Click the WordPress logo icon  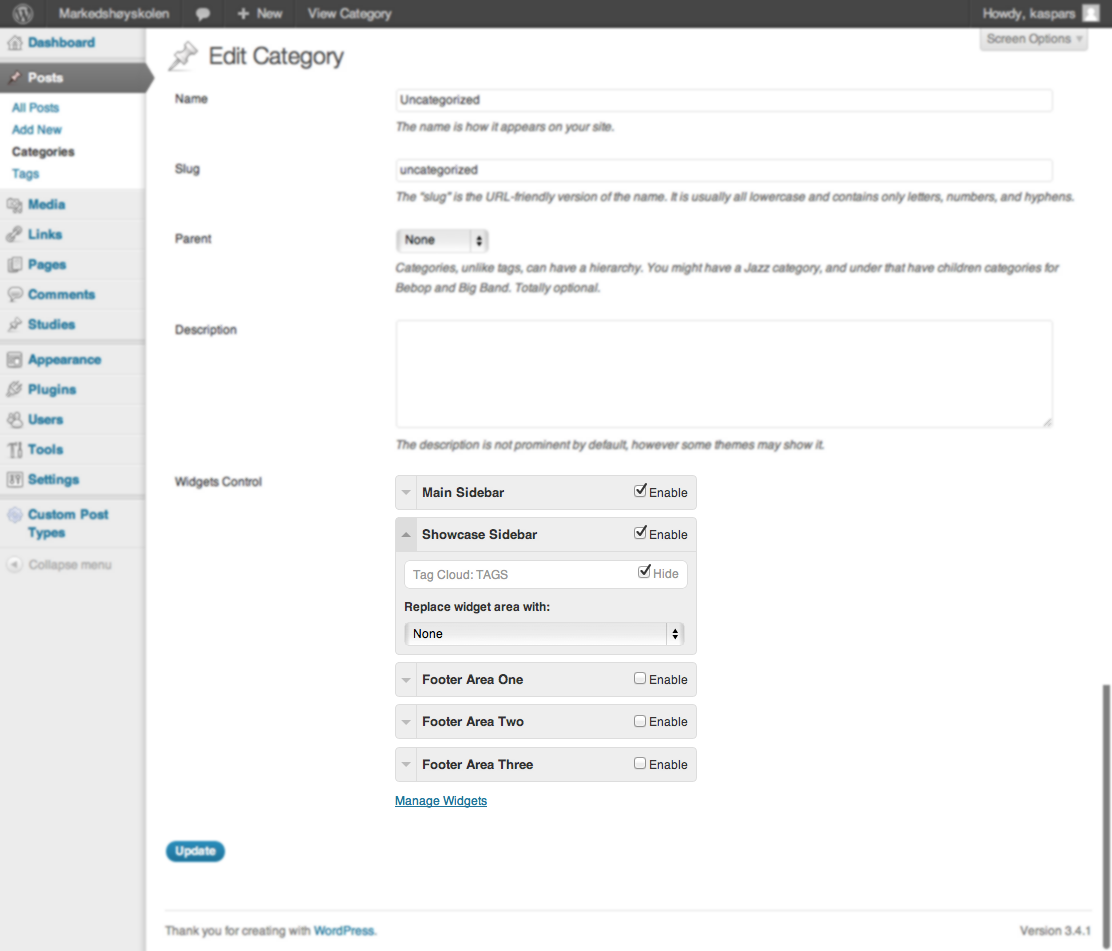22,14
